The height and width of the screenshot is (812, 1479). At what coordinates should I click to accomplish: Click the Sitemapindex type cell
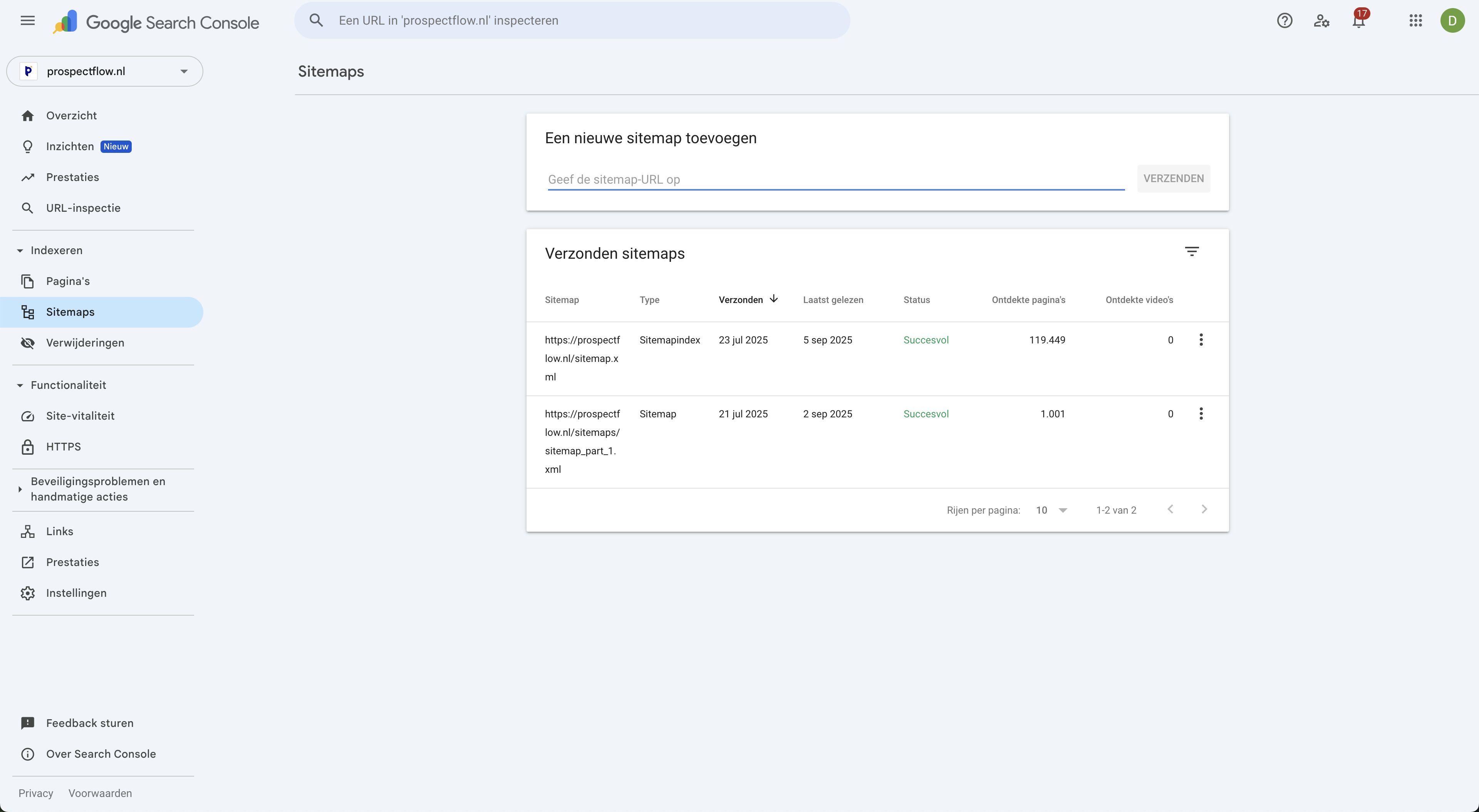coord(669,340)
